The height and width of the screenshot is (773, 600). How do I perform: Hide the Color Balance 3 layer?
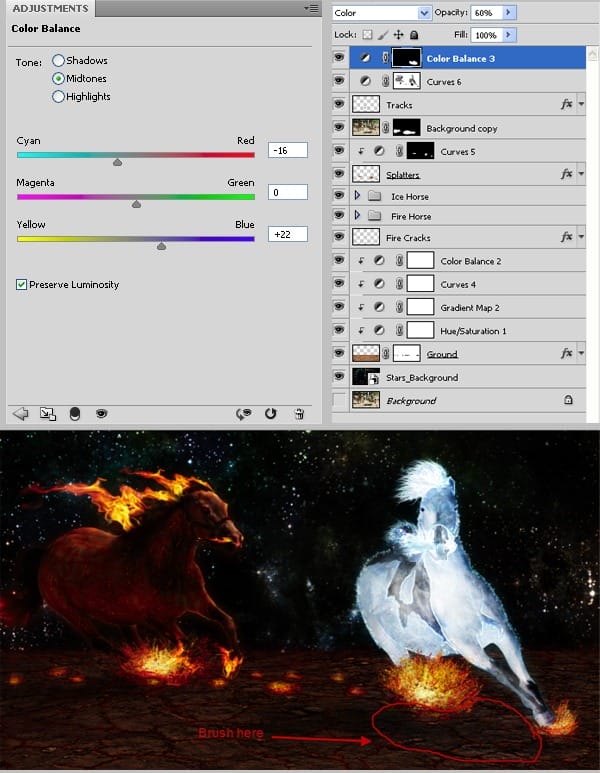pos(339,57)
